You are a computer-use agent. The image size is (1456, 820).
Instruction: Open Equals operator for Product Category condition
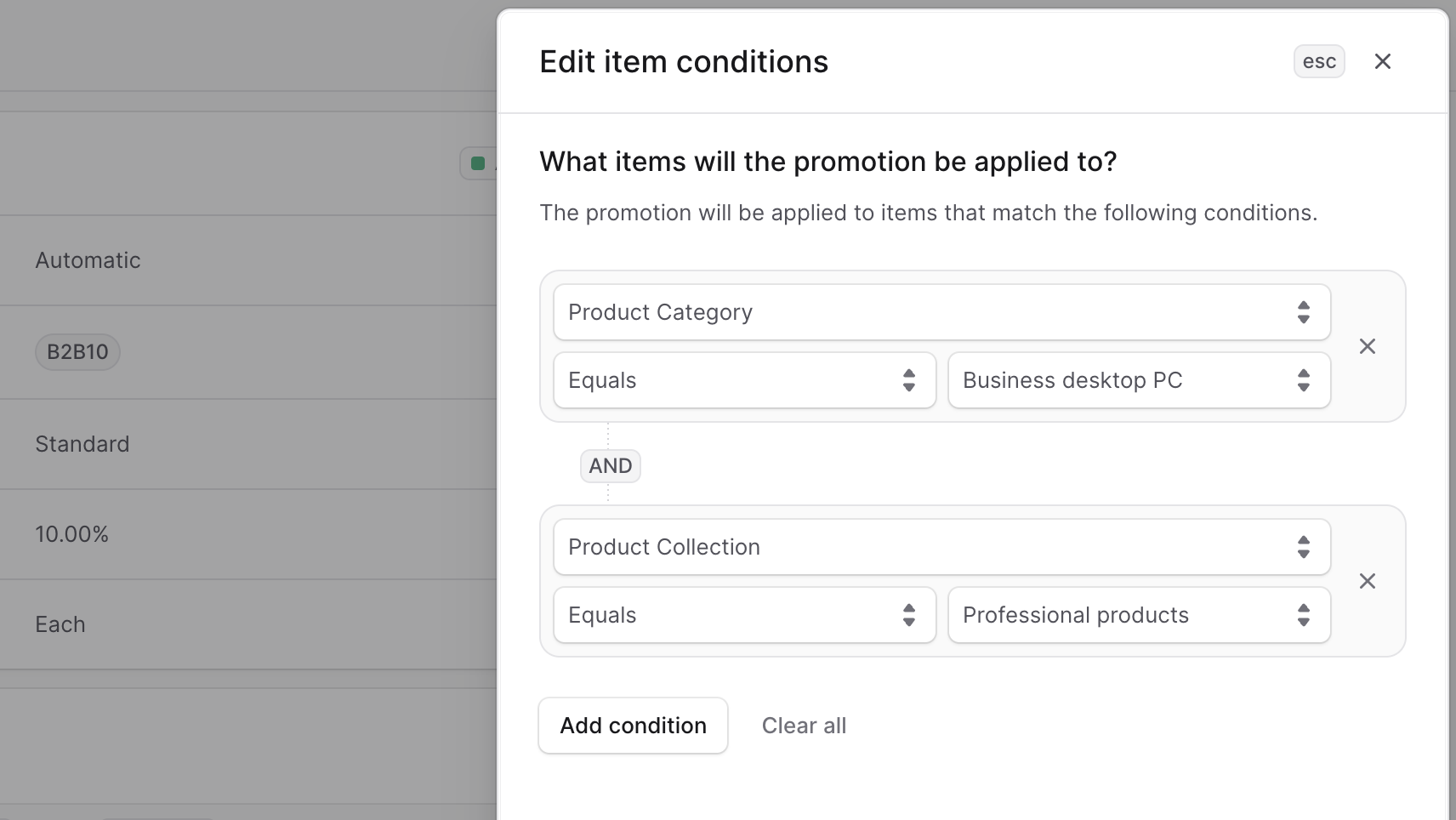(x=744, y=380)
